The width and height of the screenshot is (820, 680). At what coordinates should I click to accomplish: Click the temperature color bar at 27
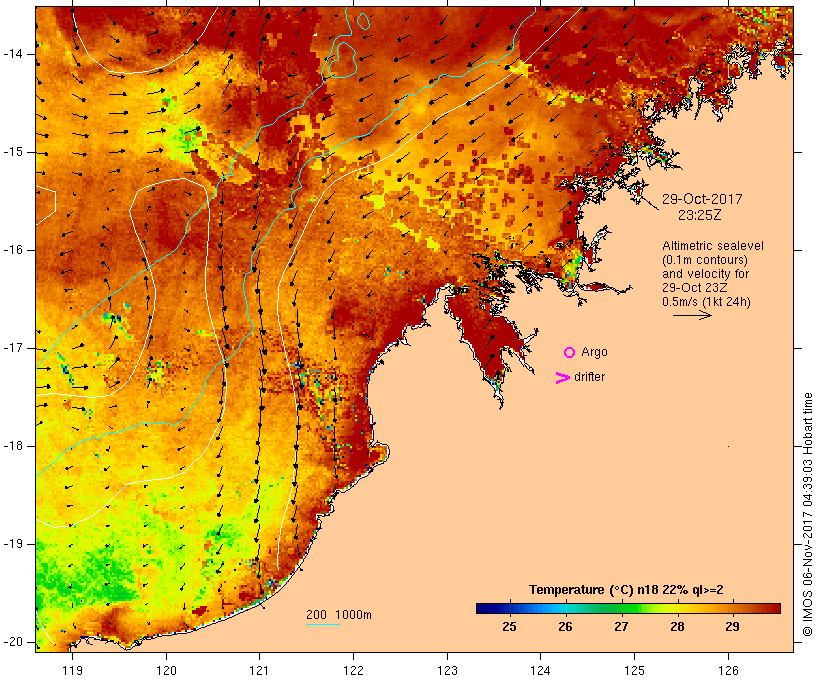(x=621, y=608)
